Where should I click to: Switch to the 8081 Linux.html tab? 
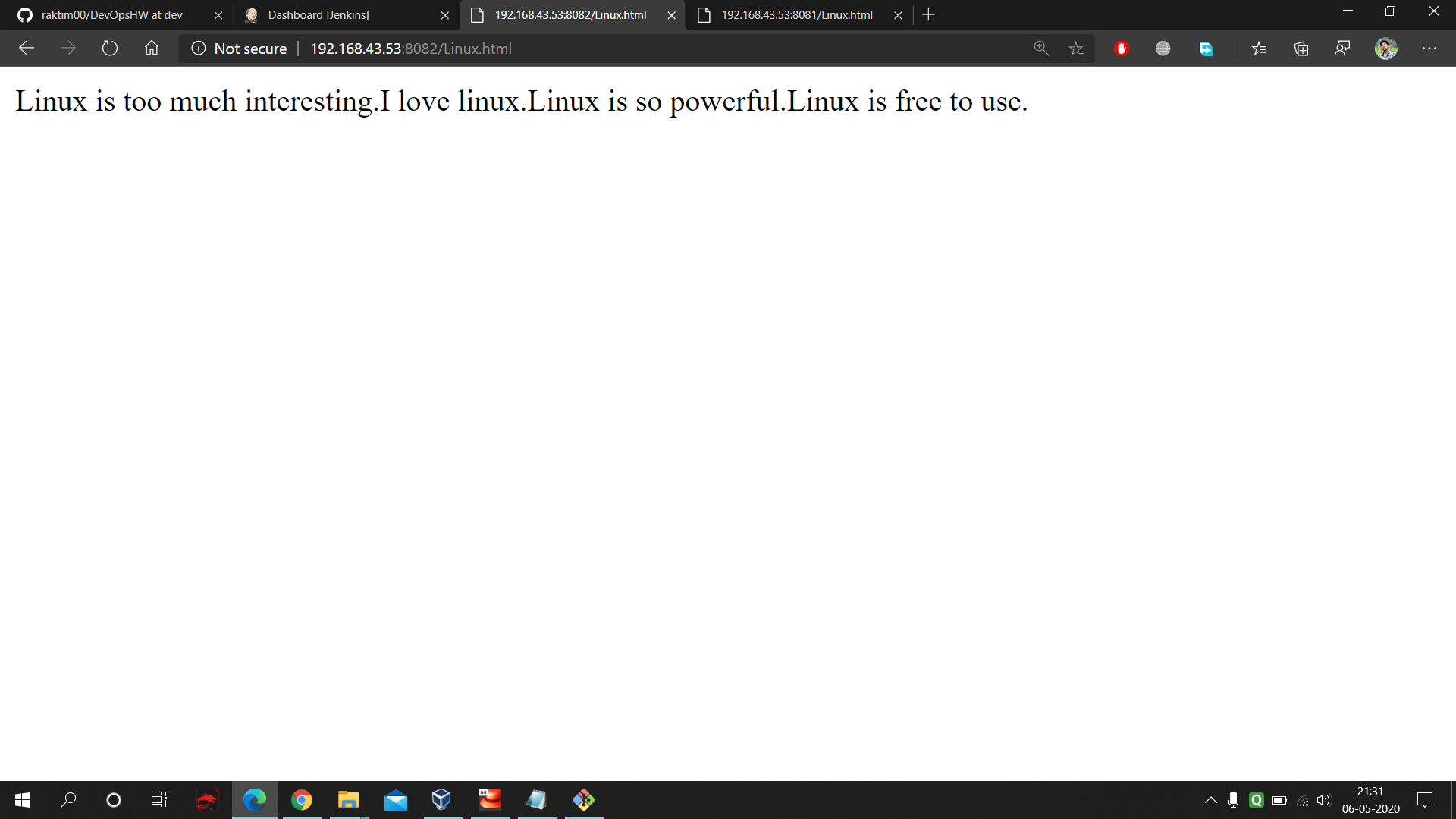point(796,15)
